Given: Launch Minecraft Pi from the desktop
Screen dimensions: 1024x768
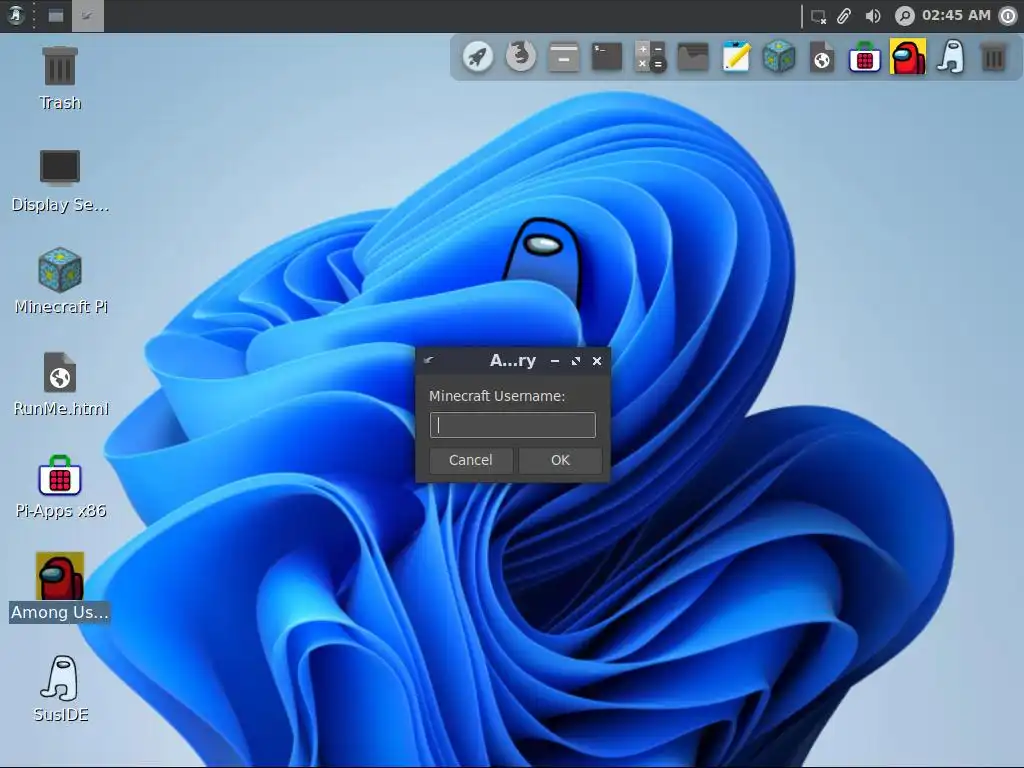Looking at the screenshot, I should [x=60, y=282].
